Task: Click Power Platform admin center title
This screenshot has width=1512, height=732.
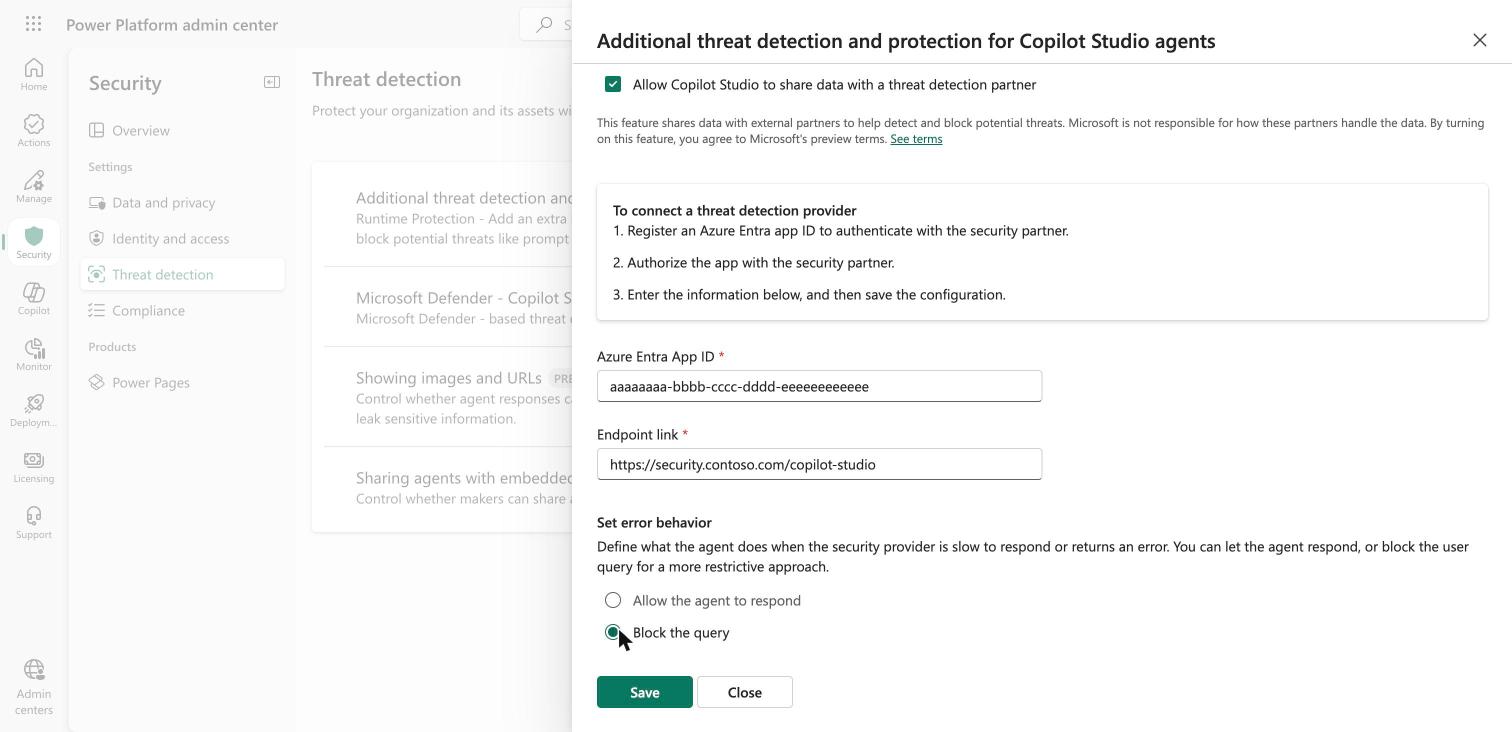Action: click(172, 24)
